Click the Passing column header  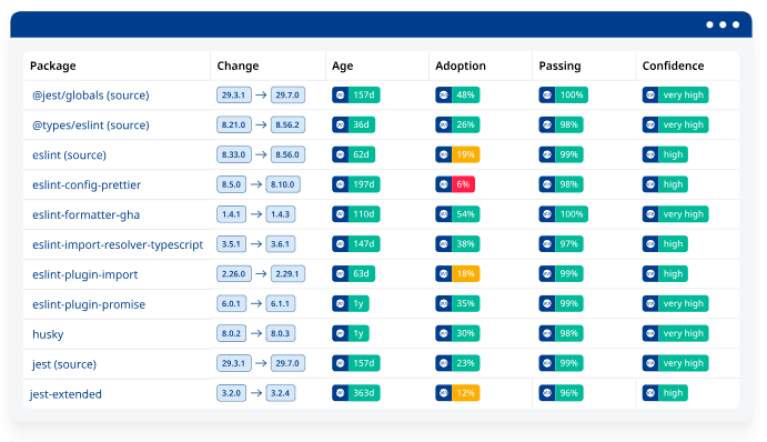(560, 66)
